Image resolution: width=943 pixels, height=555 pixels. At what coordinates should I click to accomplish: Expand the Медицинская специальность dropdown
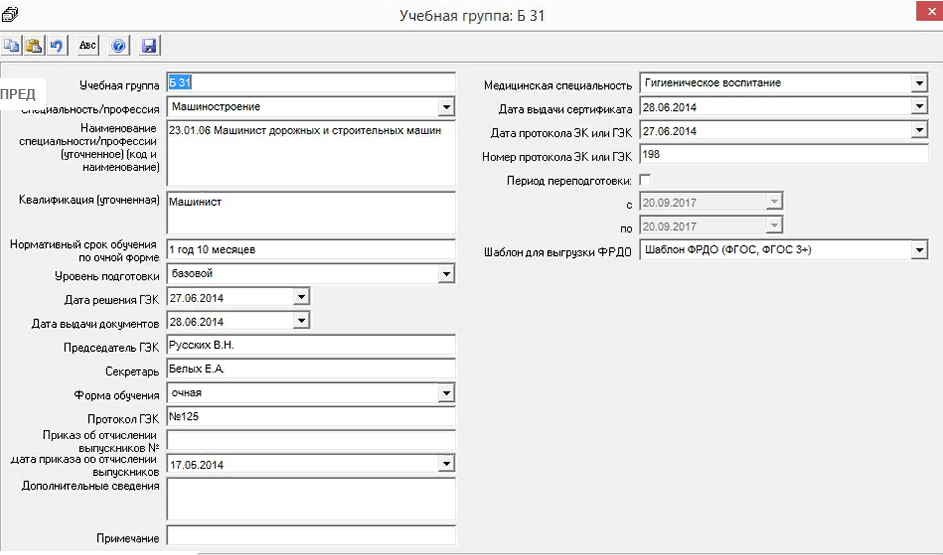(x=919, y=83)
